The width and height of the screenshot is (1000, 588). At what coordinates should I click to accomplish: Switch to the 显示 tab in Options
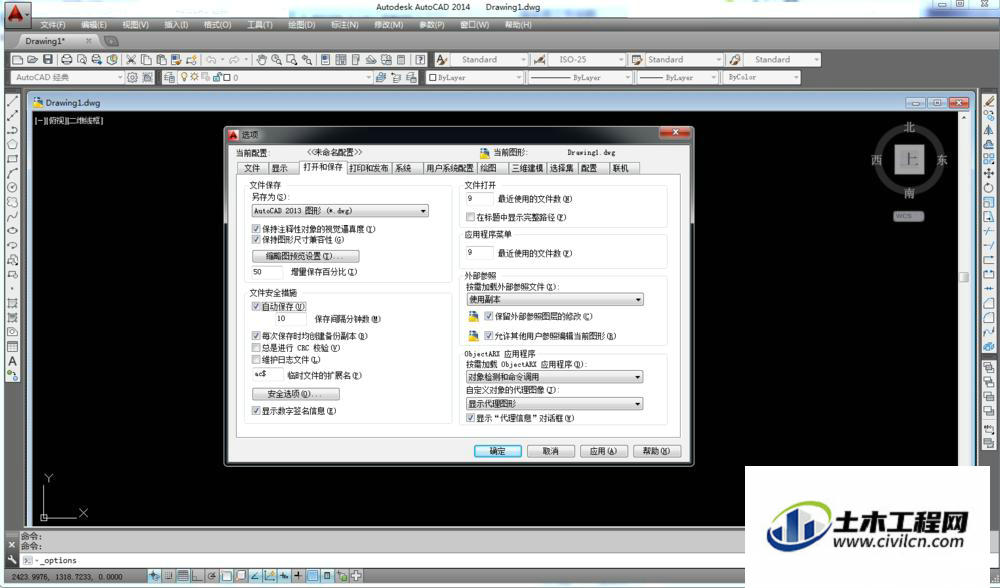[x=280, y=168]
